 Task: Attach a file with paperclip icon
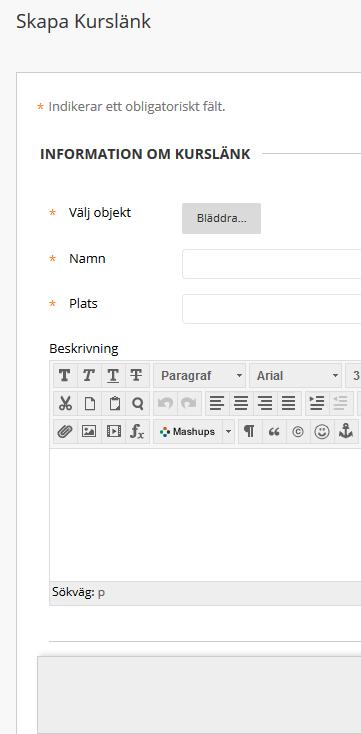click(x=65, y=432)
